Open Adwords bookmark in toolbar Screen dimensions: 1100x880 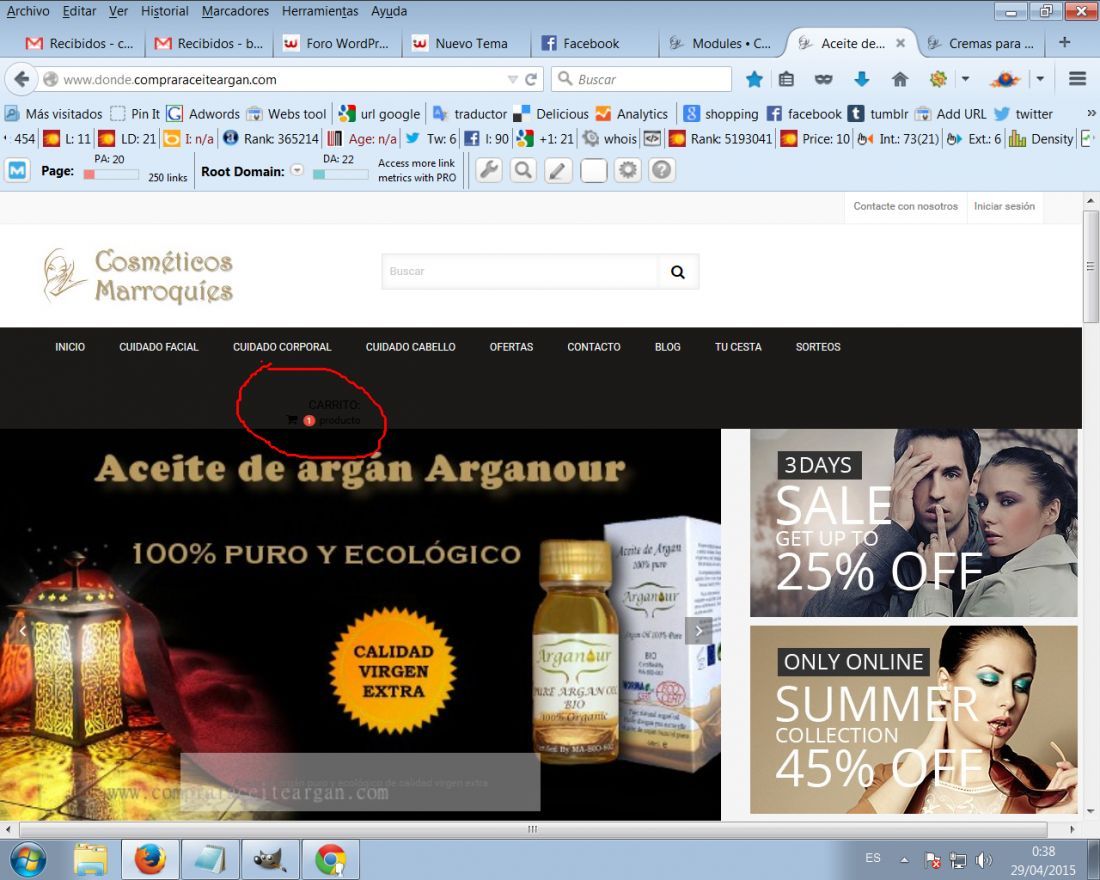(203, 114)
